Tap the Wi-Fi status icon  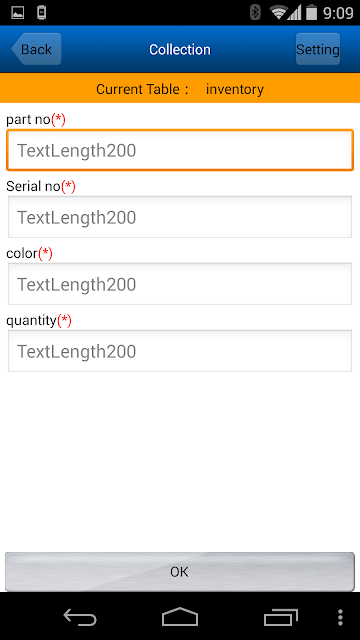coord(278,13)
